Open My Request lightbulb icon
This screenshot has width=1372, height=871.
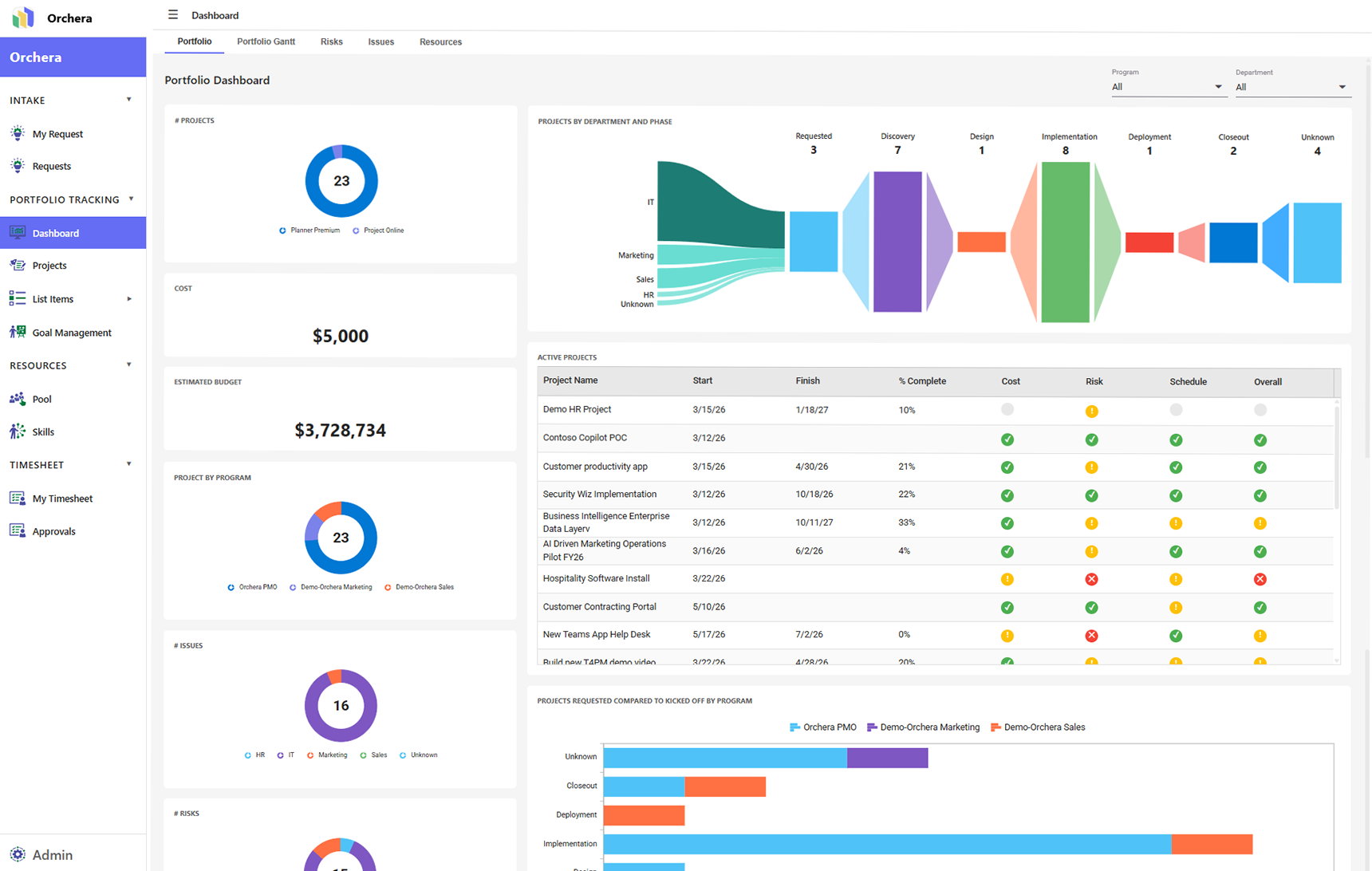click(18, 133)
